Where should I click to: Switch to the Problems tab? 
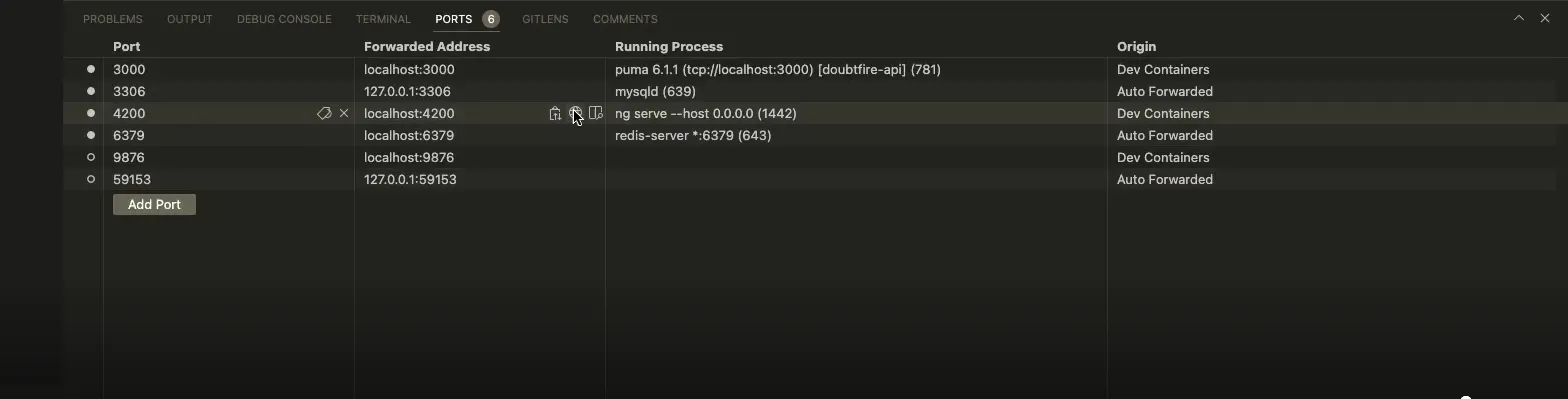(x=113, y=19)
